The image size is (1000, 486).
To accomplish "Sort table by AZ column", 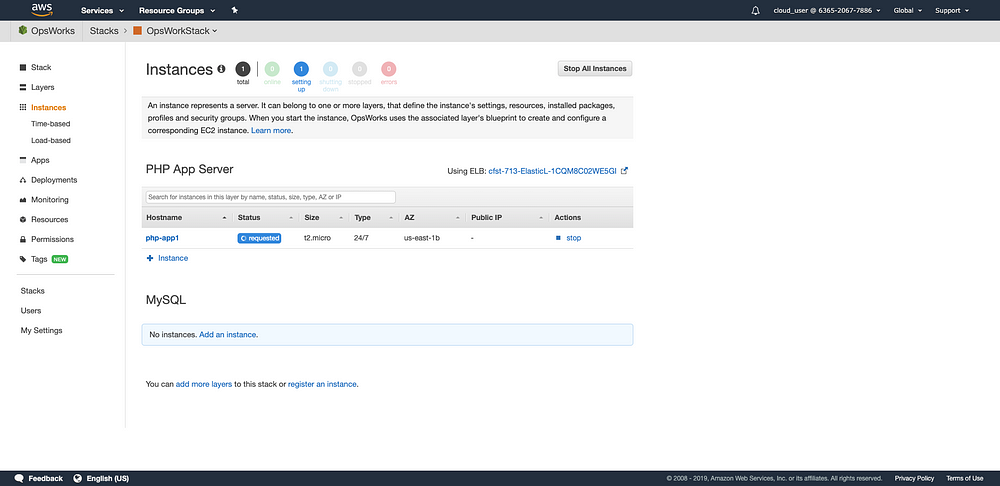I will [432, 217].
